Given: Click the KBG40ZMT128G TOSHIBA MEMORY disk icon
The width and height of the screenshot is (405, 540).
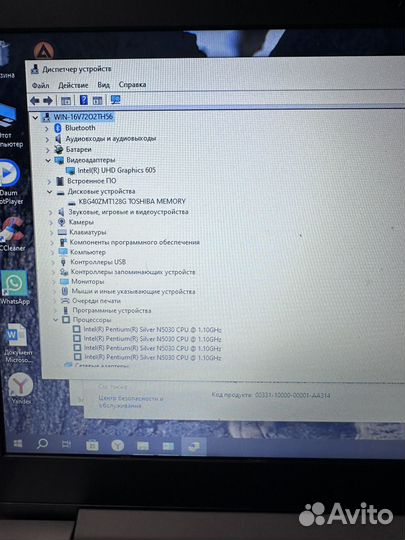Looking at the screenshot, I should coord(72,202).
